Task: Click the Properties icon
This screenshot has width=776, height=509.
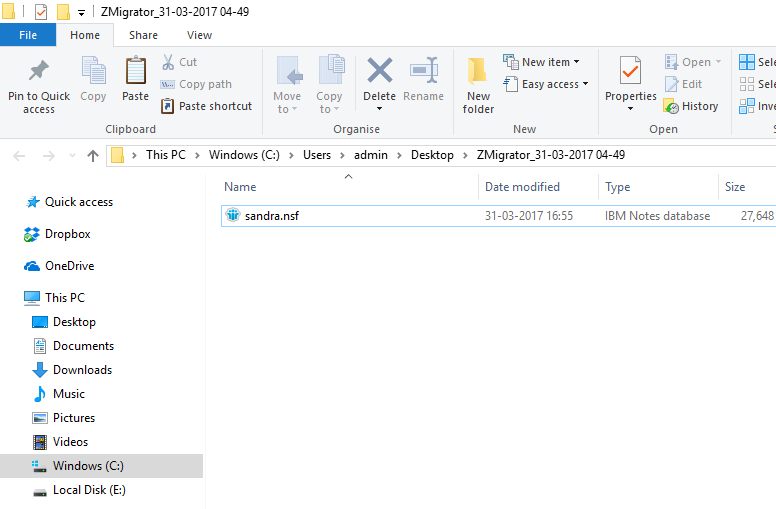Action: point(630,70)
